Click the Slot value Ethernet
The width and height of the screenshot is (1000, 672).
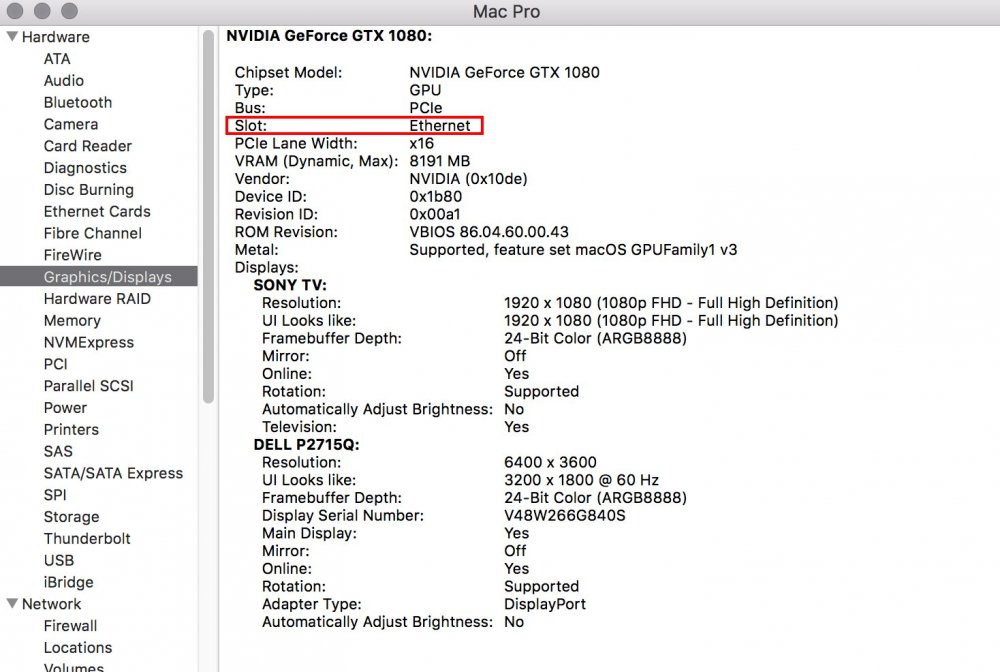(x=440, y=125)
